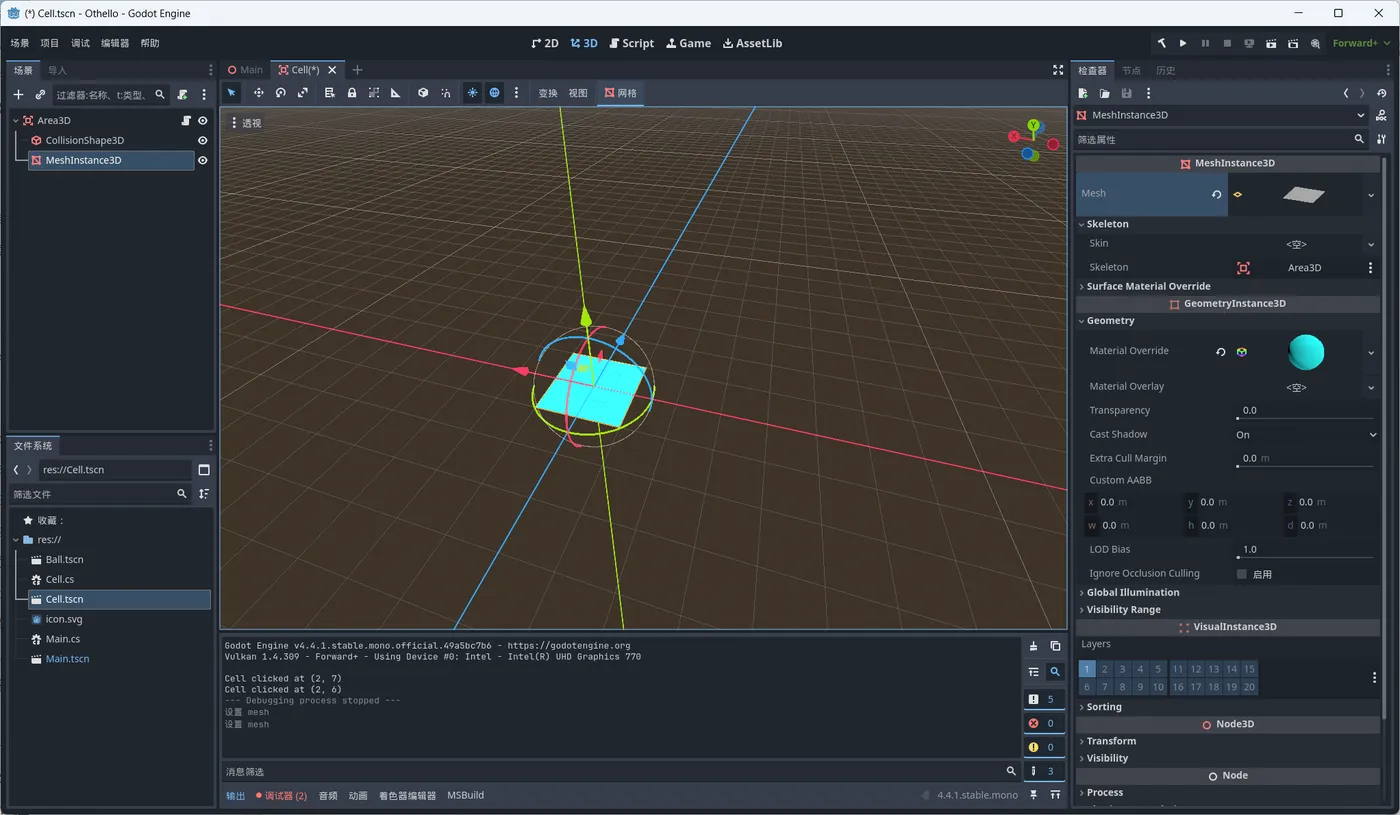Enable the Ignore Occlusion Culling checkbox
Image resolution: width=1400 pixels, height=815 pixels.
(x=1242, y=574)
